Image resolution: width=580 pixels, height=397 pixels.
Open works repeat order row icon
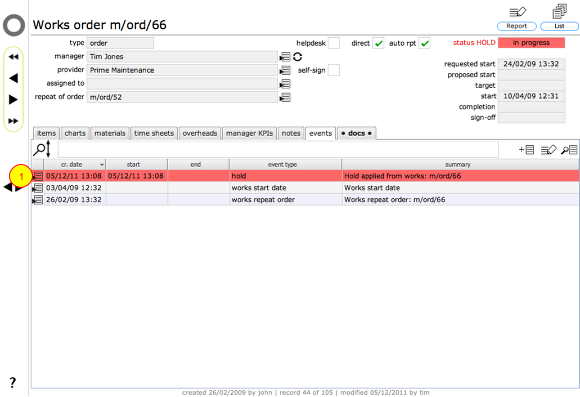coord(38,200)
